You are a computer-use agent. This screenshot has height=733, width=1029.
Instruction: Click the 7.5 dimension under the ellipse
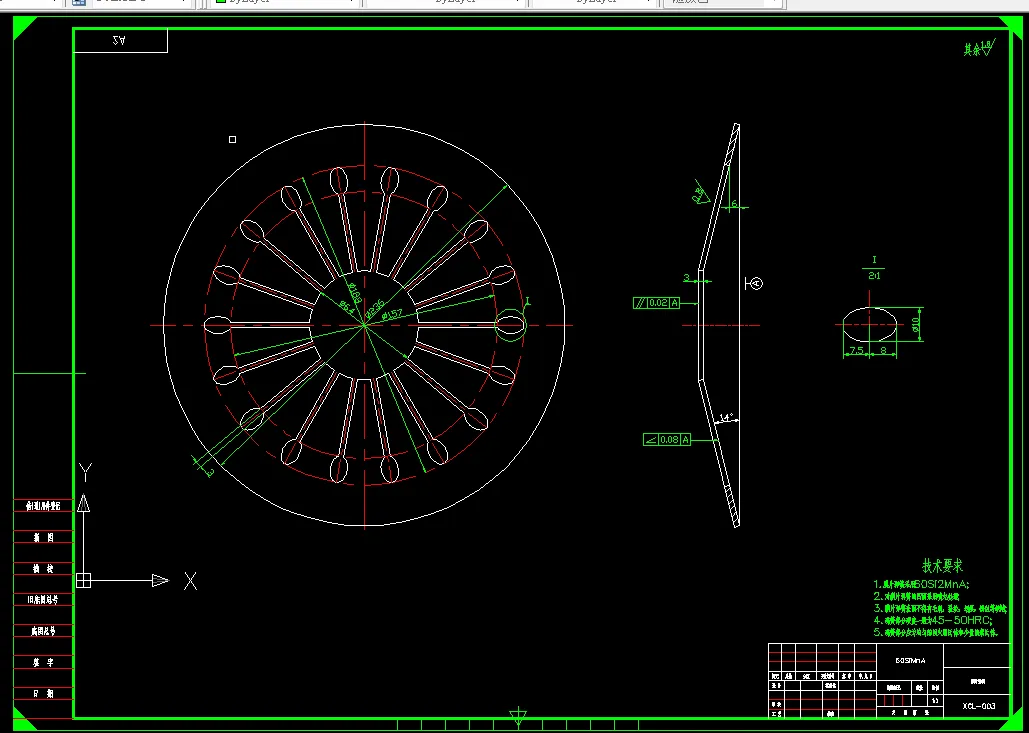click(x=856, y=350)
